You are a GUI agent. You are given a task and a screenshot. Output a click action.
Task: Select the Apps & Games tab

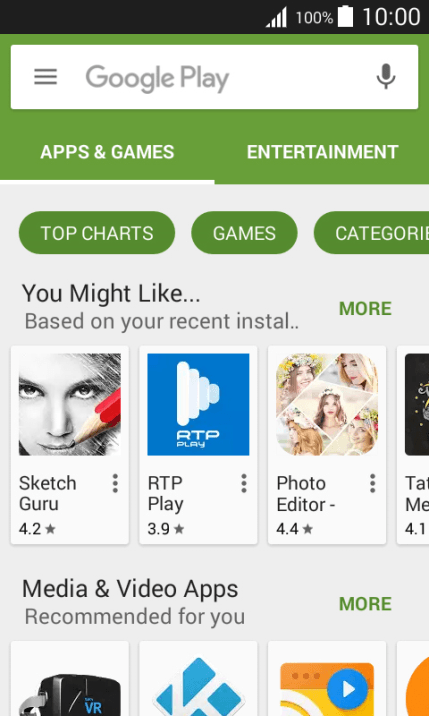pyautogui.click(x=107, y=152)
